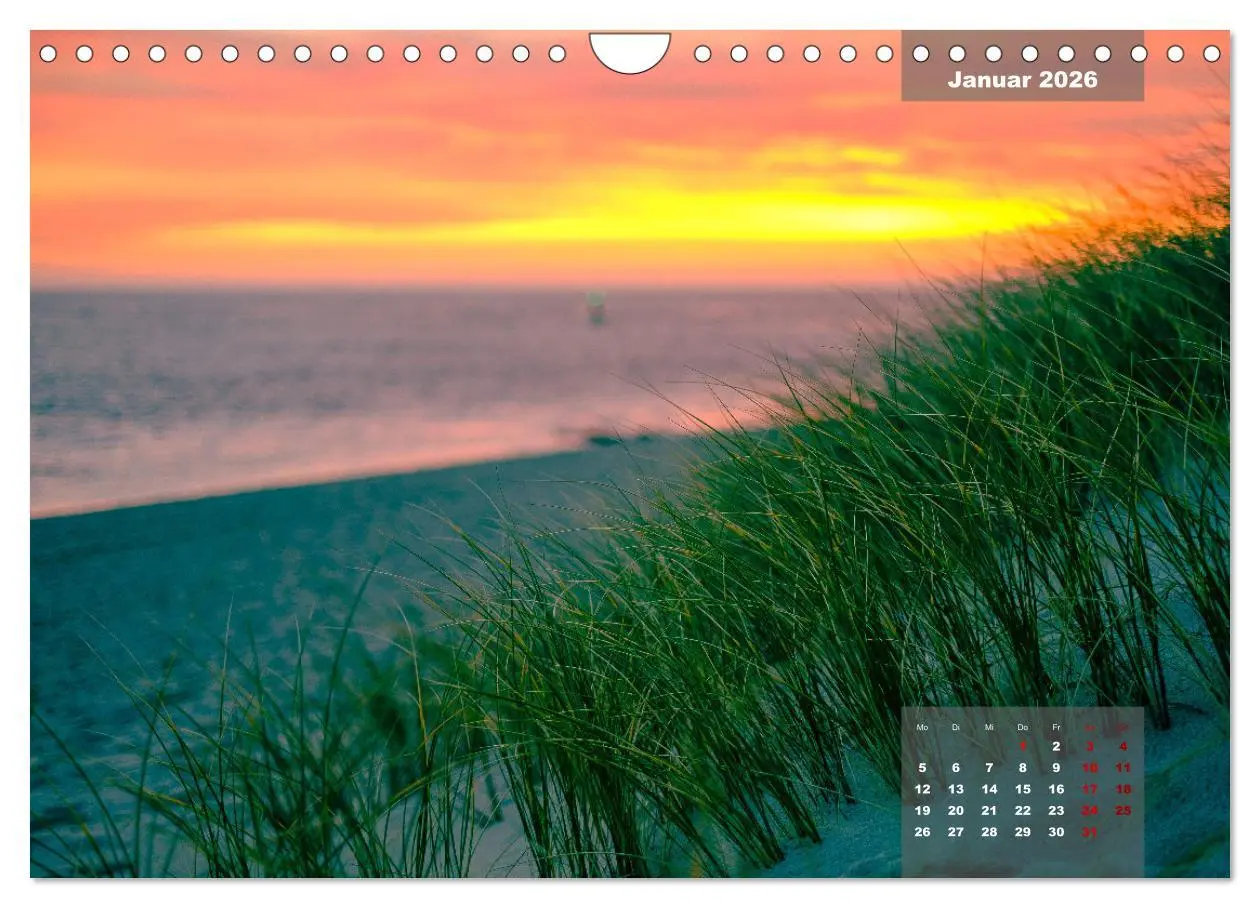
Task: Click date 20 in the calendar
Action: click(x=956, y=811)
